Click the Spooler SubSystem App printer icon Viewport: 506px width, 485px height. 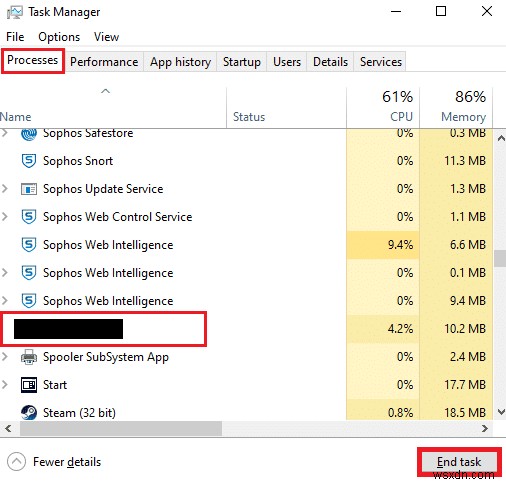29,357
